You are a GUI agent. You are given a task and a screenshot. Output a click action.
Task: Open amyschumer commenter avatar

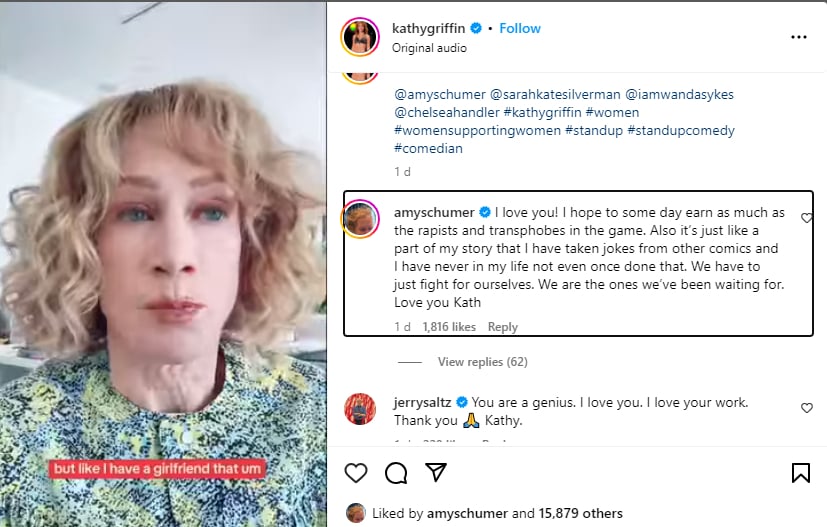pyautogui.click(x=360, y=219)
